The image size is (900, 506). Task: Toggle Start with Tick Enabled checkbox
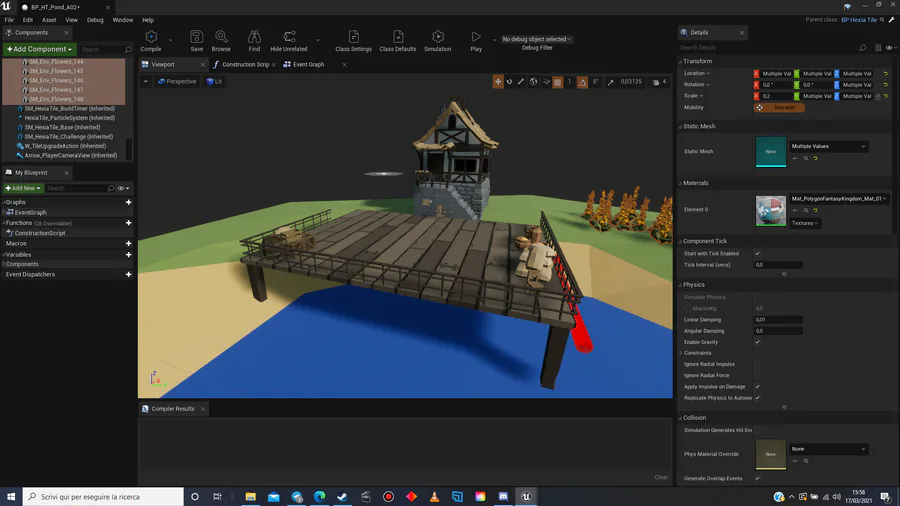tap(758, 254)
